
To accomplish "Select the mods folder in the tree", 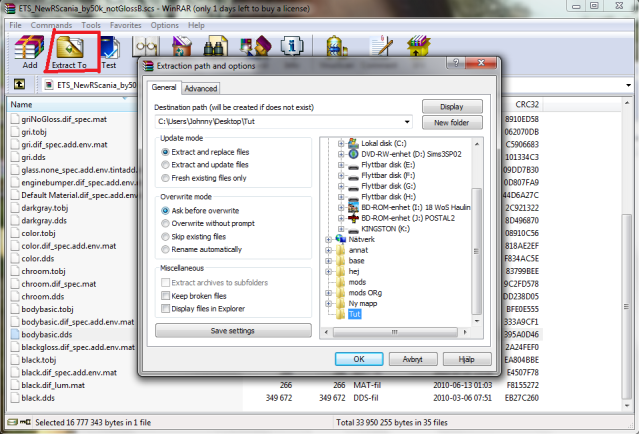I will (x=357, y=282).
